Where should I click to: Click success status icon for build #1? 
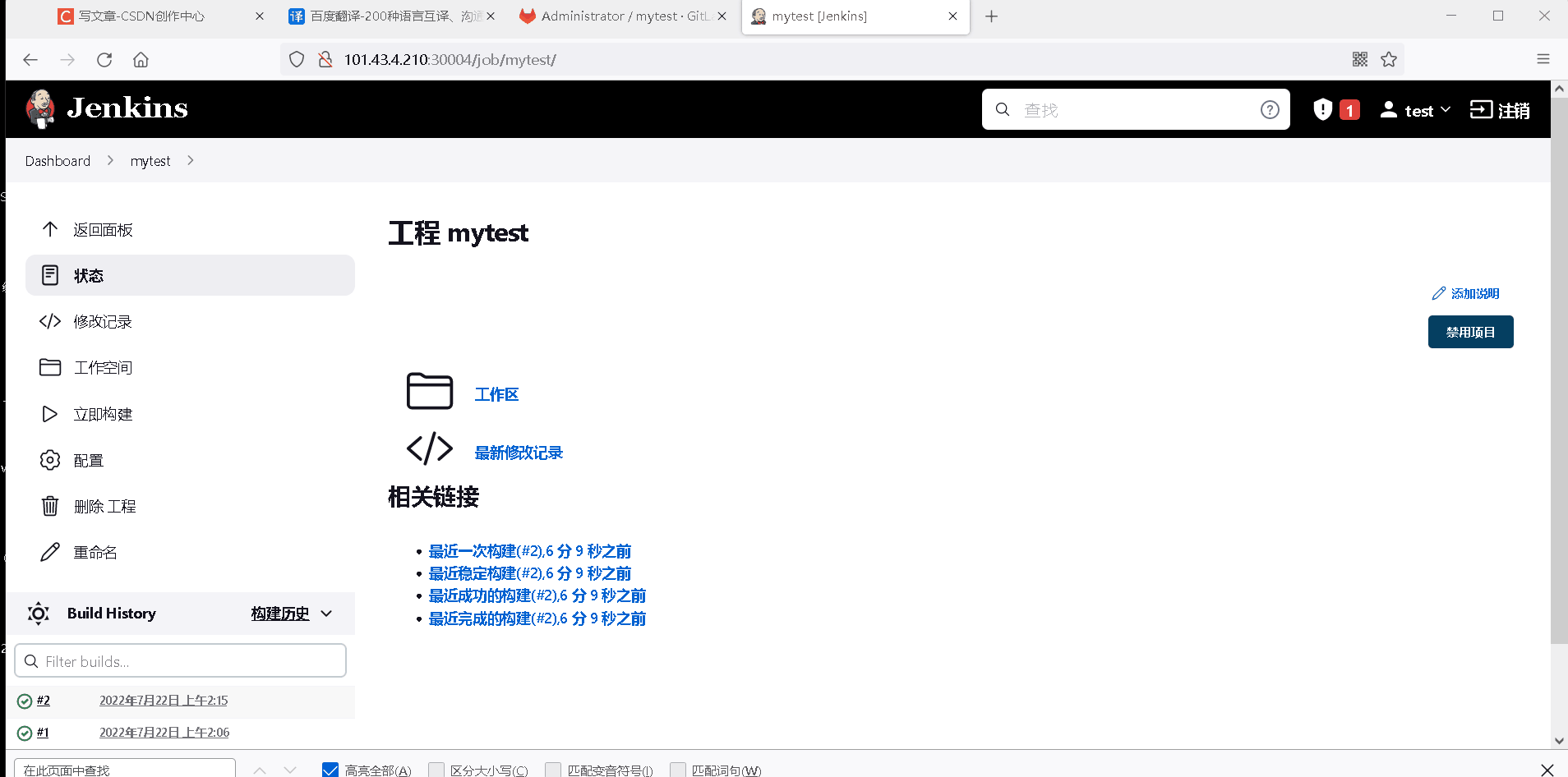(25, 733)
